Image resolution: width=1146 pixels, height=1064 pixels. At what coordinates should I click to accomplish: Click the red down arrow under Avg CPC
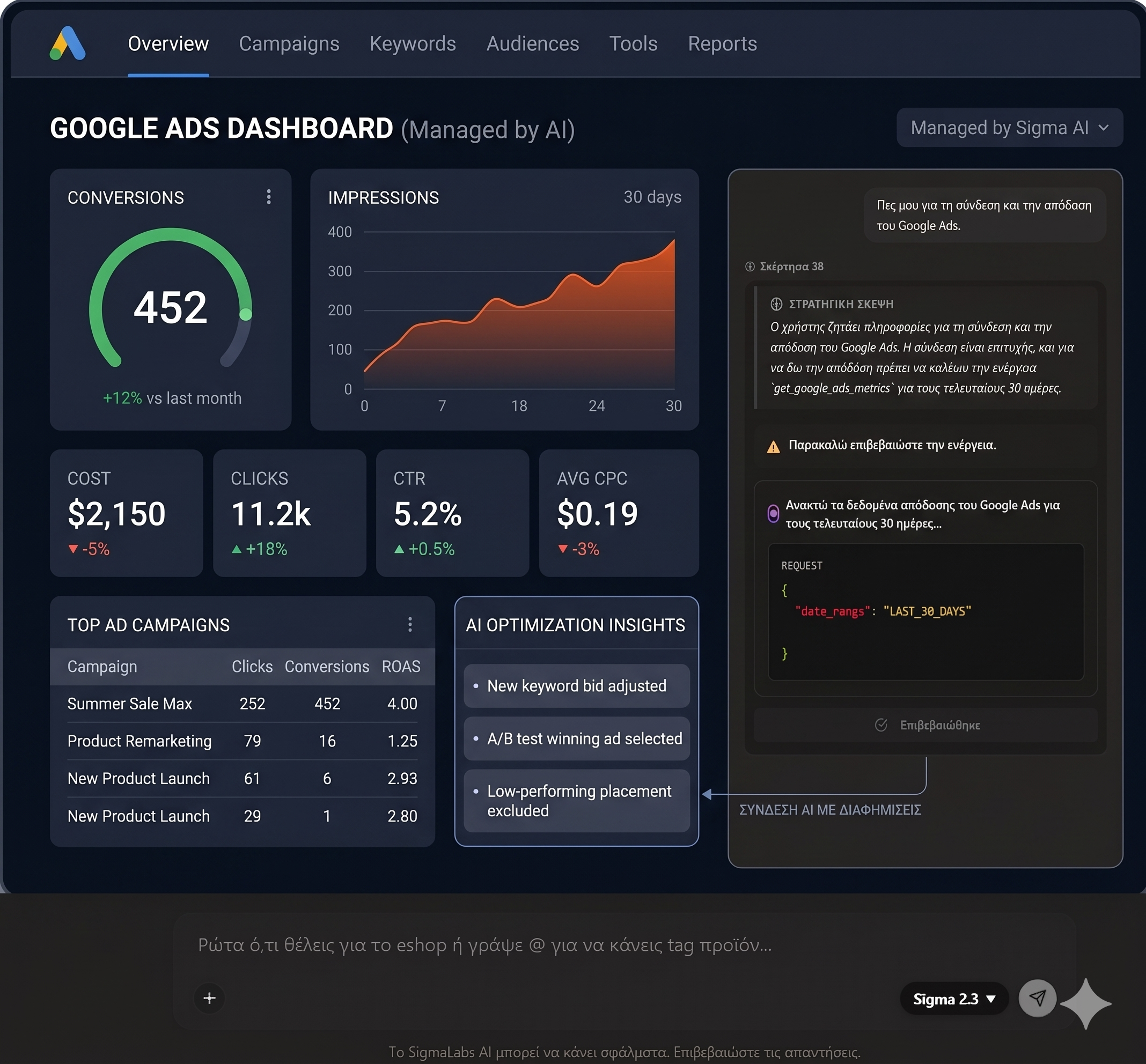click(x=563, y=549)
